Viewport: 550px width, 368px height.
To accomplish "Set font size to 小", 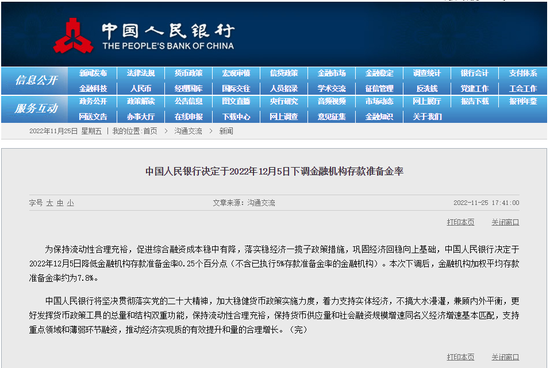I will click(71, 203).
